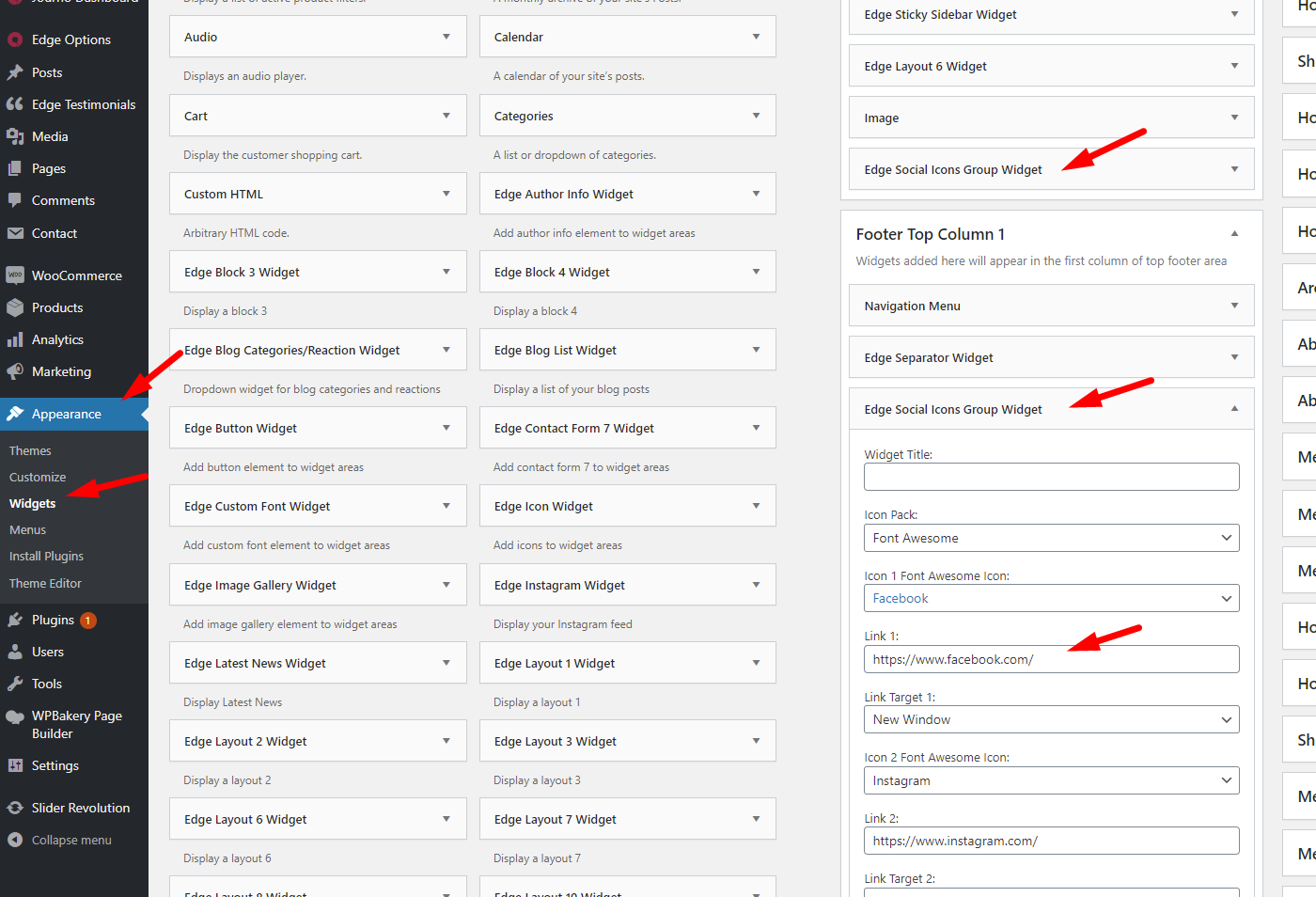The width and height of the screenshot is (1316, 897).
Task: Select the Widgets submenu item
Action: 33,504
